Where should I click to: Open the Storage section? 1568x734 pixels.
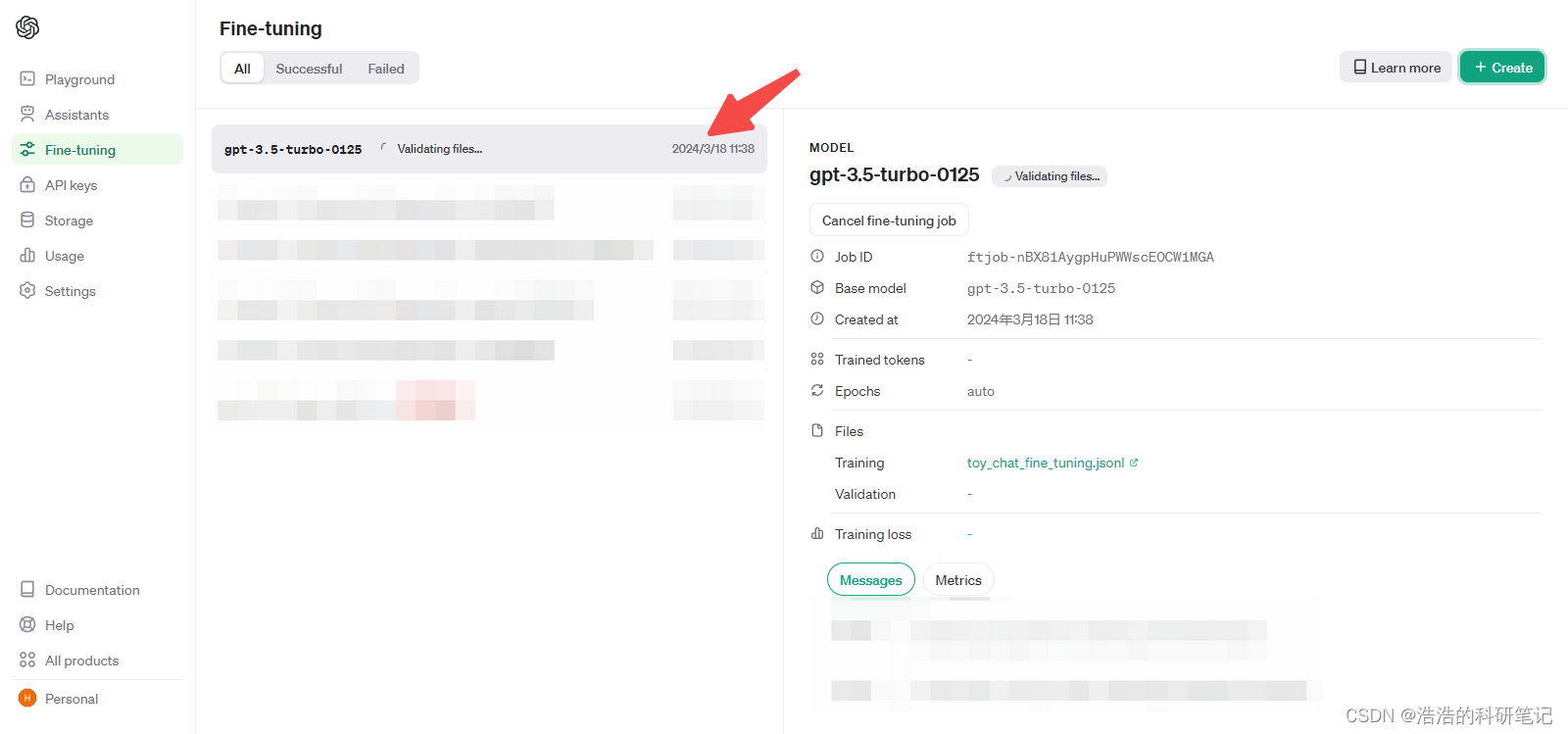coord(97,220)
